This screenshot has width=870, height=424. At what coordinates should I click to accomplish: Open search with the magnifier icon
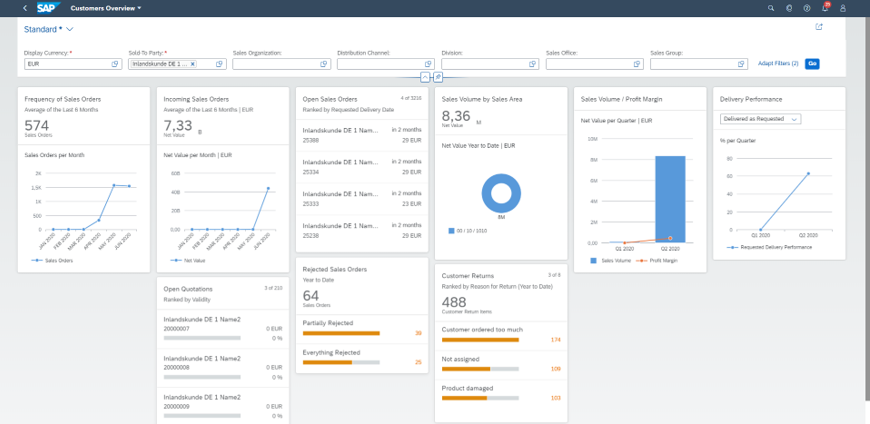770,7
